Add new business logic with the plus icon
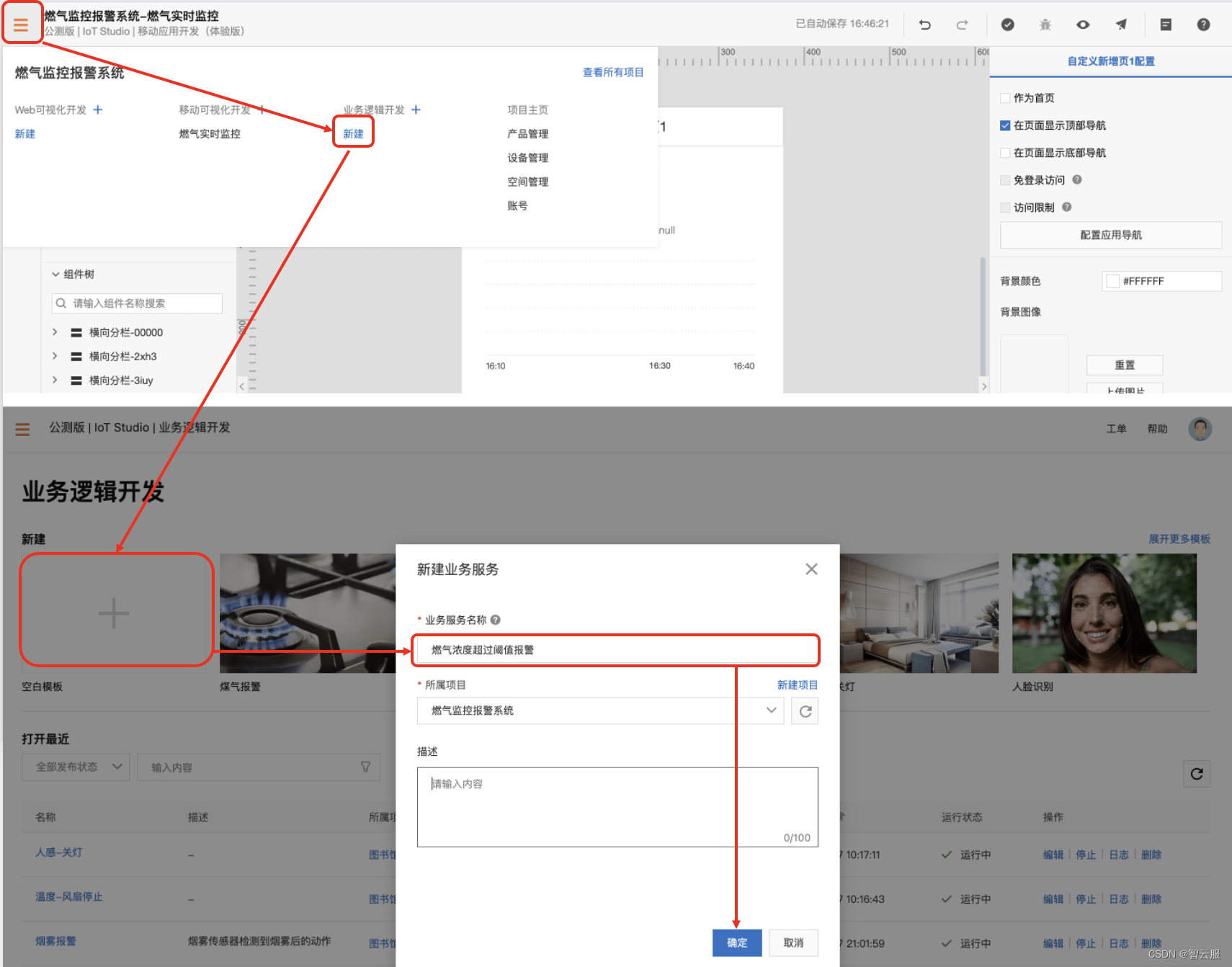 click(x=416, y=110)
